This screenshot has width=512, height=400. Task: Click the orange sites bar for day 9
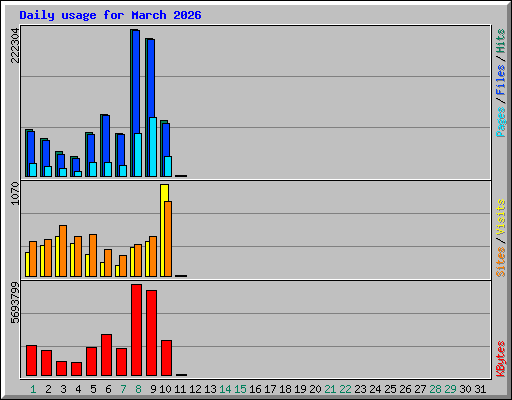pos(153,256)
